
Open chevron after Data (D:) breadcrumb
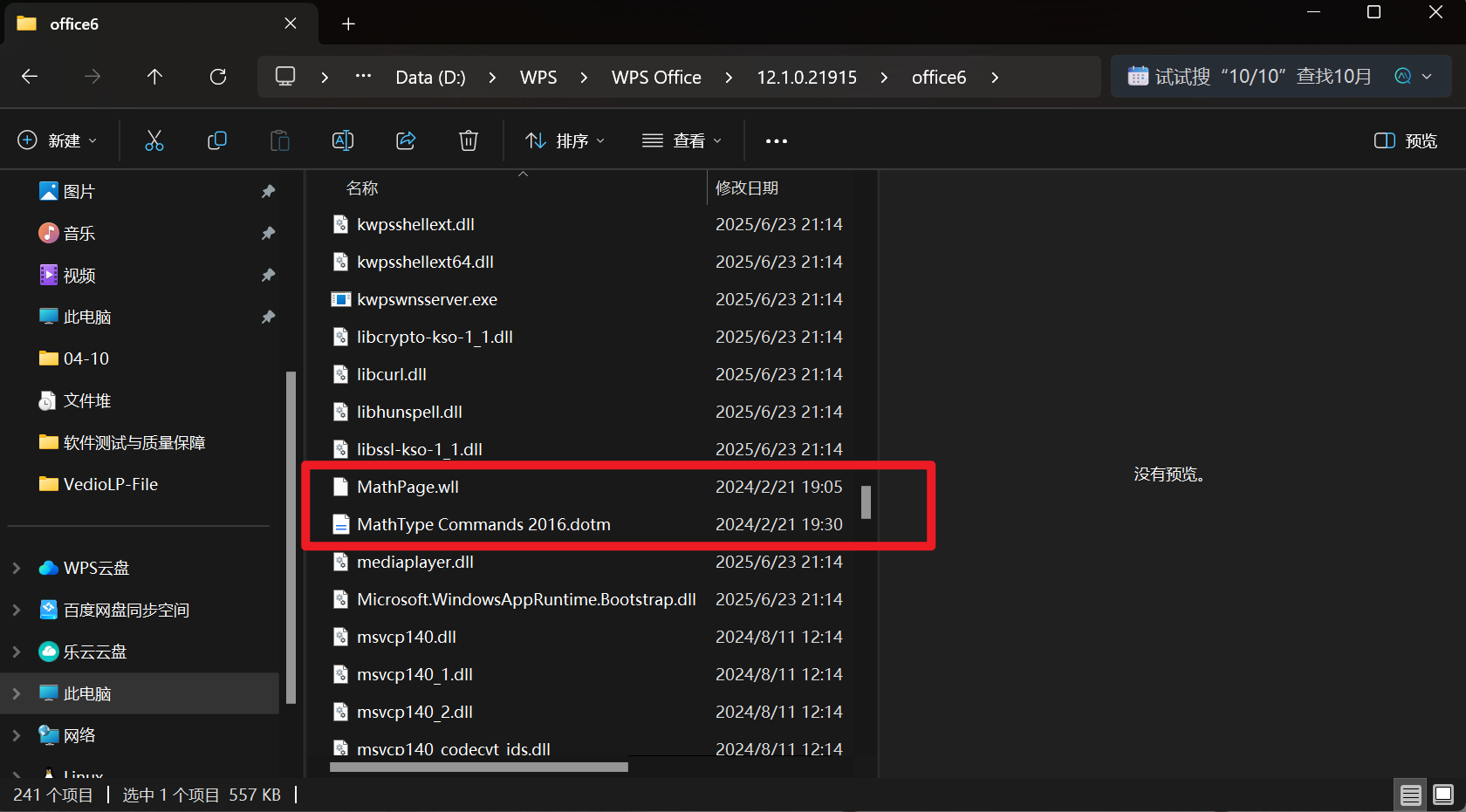click(x=492, y=77)
